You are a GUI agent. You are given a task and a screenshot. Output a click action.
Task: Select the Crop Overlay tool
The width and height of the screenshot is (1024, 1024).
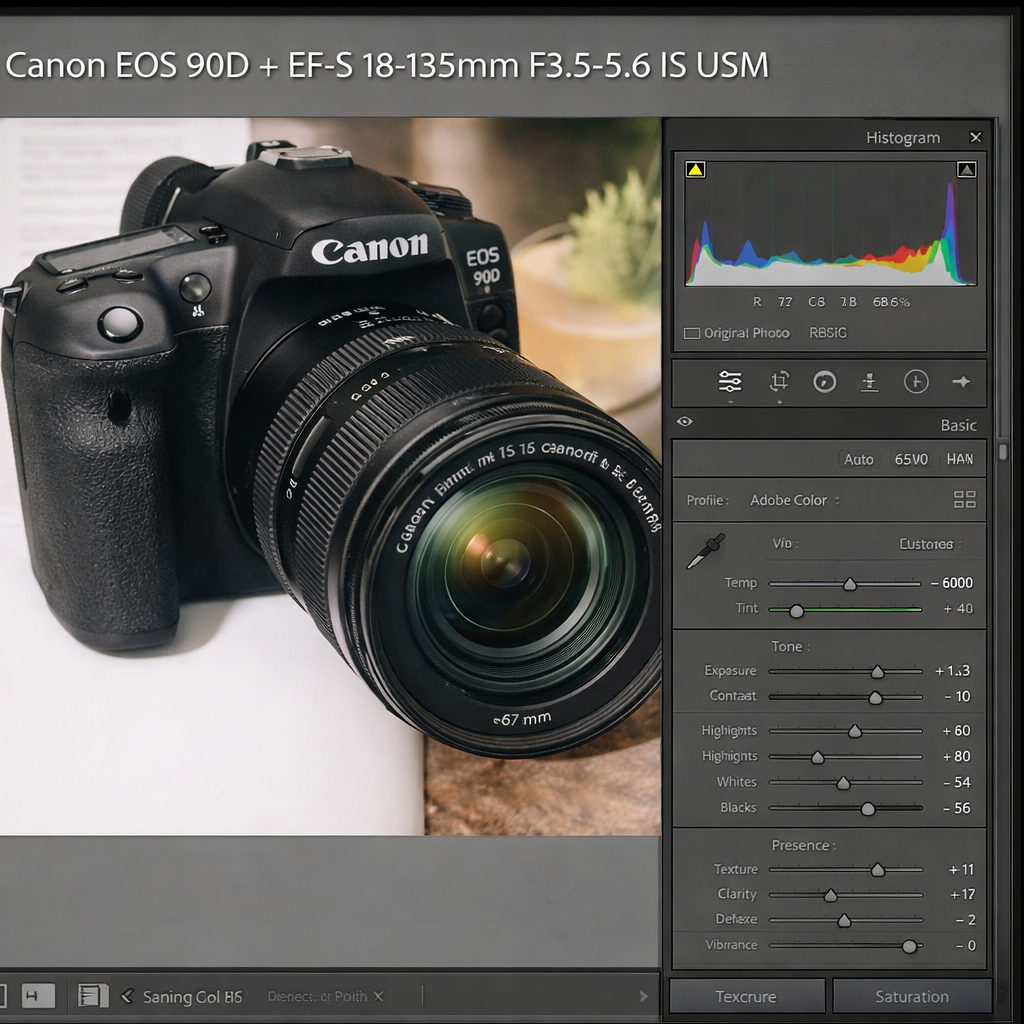coord(779,382)
